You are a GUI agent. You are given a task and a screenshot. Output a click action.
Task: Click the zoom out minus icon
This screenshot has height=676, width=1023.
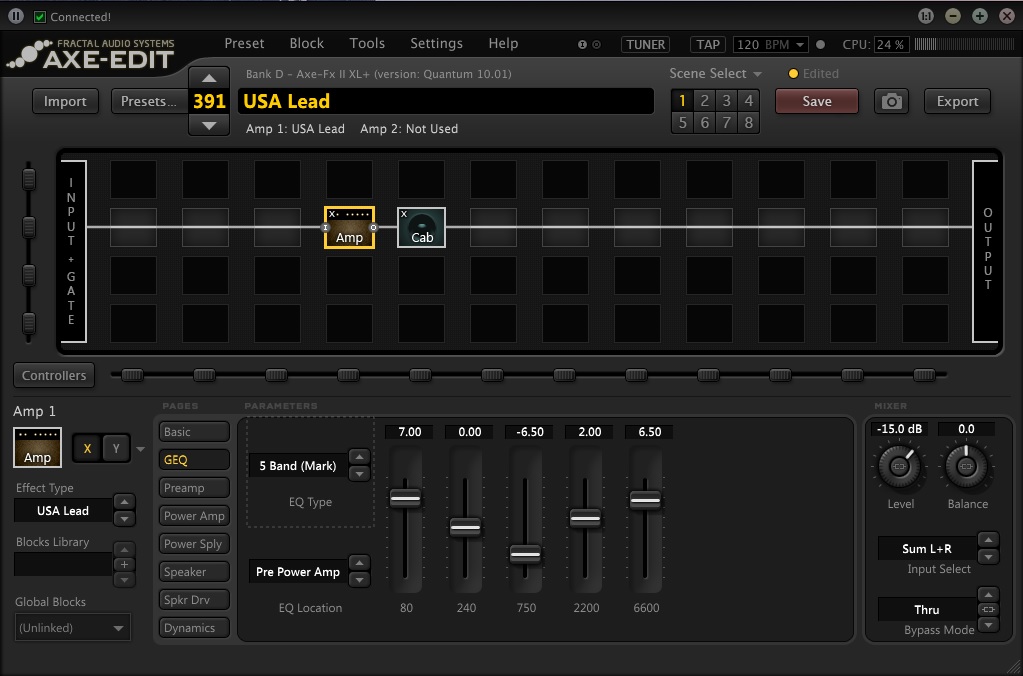953,16
